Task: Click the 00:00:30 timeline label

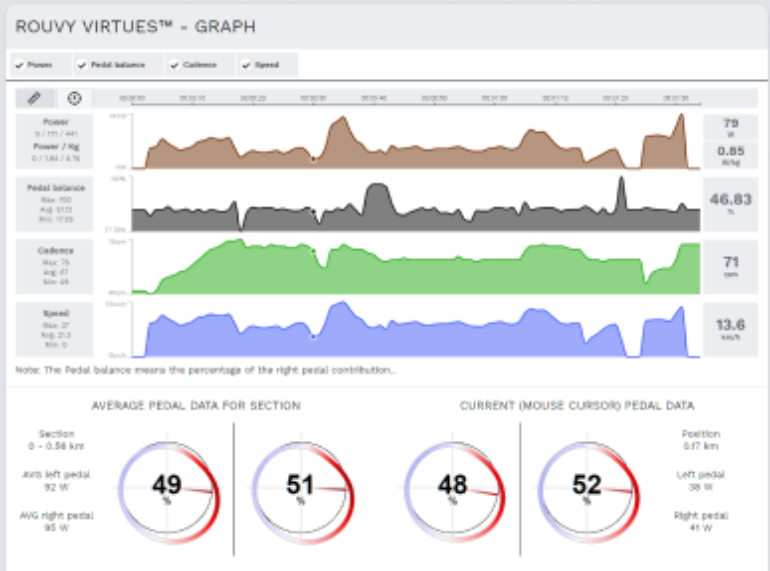Action: (313, 98)
